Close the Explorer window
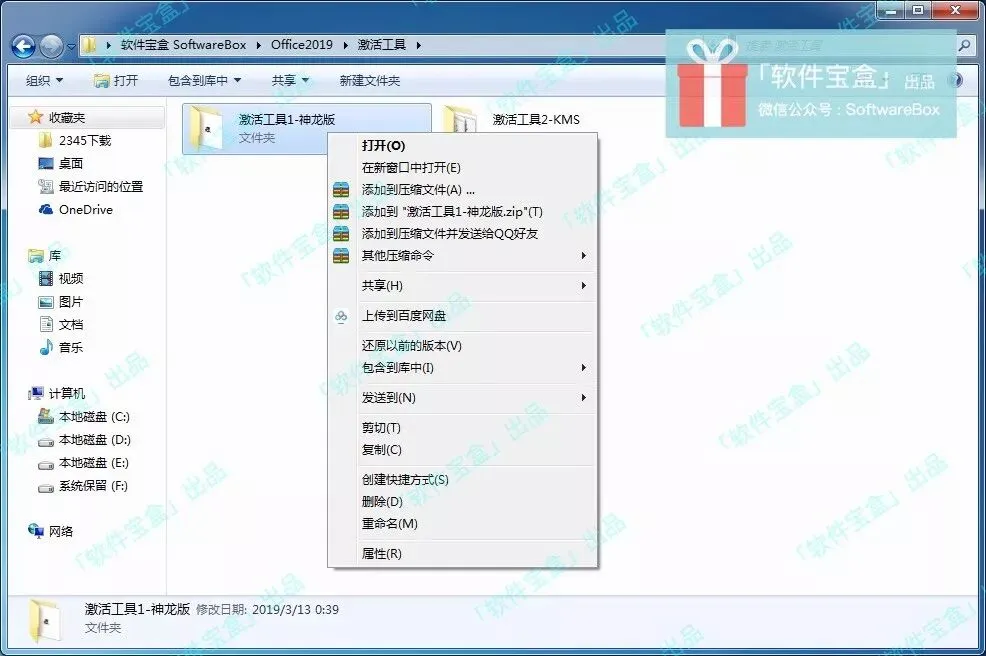Viewport: 986px width, 656px height. [956, 11]
